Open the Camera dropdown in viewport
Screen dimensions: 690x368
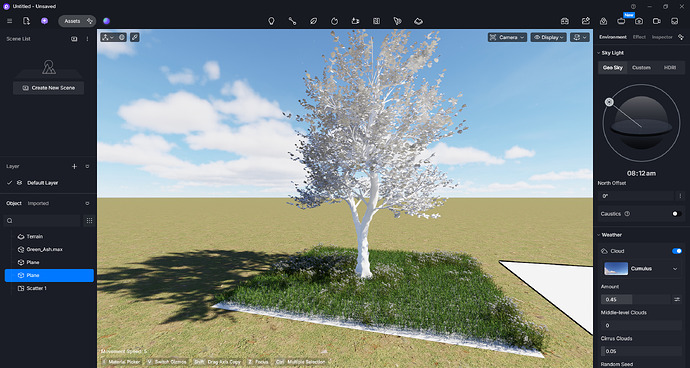pos(507,37)
